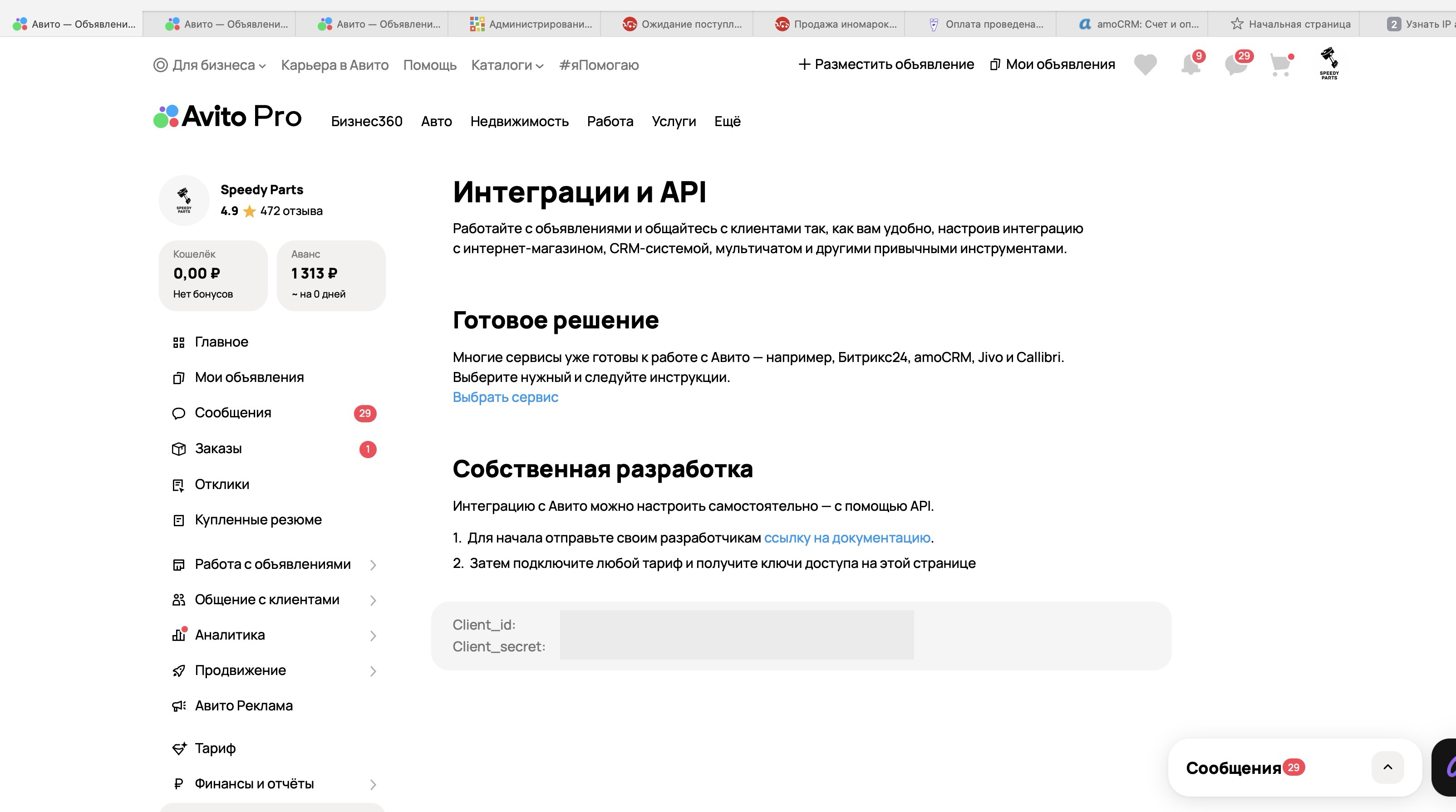Viewport: 1456px width, 812px height.
Task: Open Speedy Parts profile avatar in header
Action: (1329, 64)
